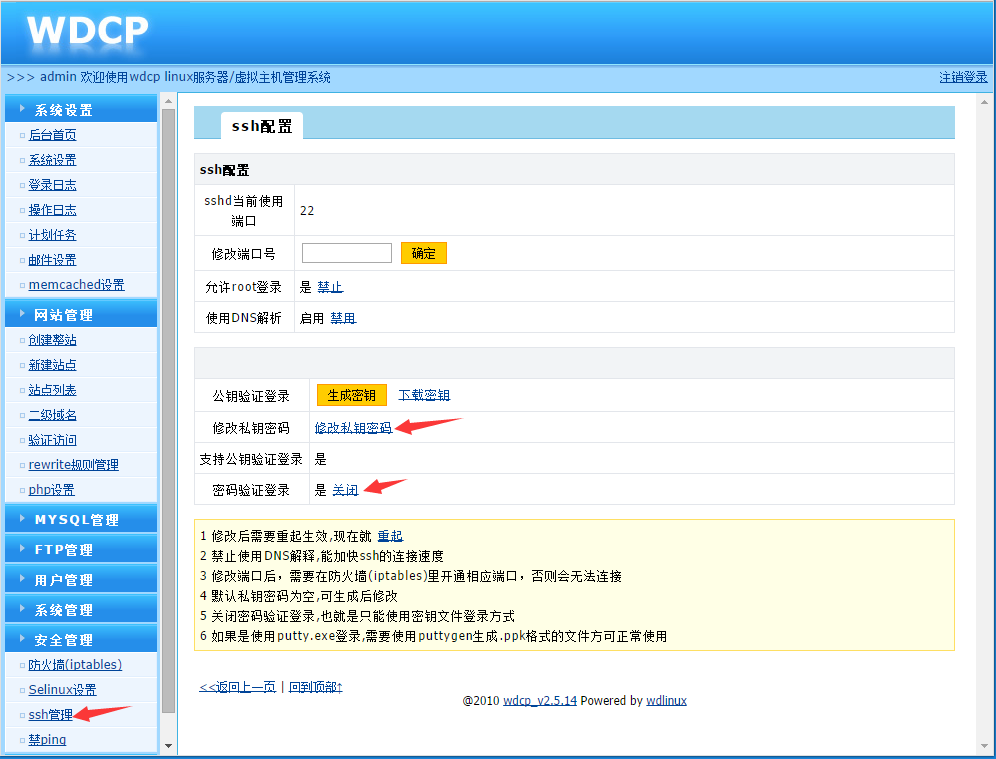The image size is (996, 759).
Task: Click 生成密钥 to generate SSH key
Action: [x=351, y=394]
